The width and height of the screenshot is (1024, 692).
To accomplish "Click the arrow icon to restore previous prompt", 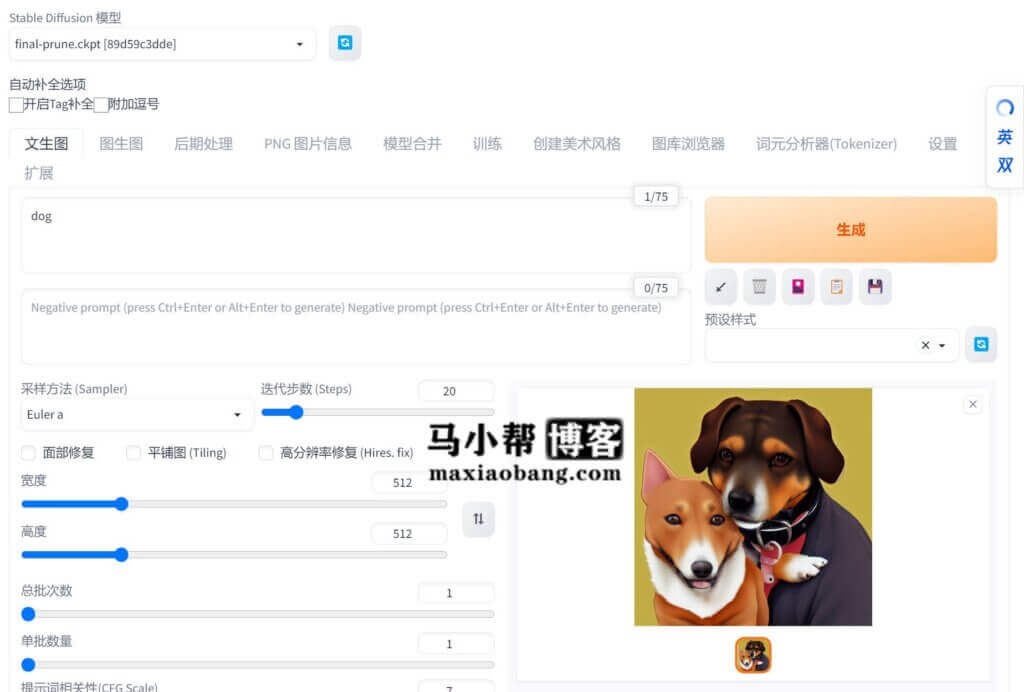I will [x=720, y=287].
